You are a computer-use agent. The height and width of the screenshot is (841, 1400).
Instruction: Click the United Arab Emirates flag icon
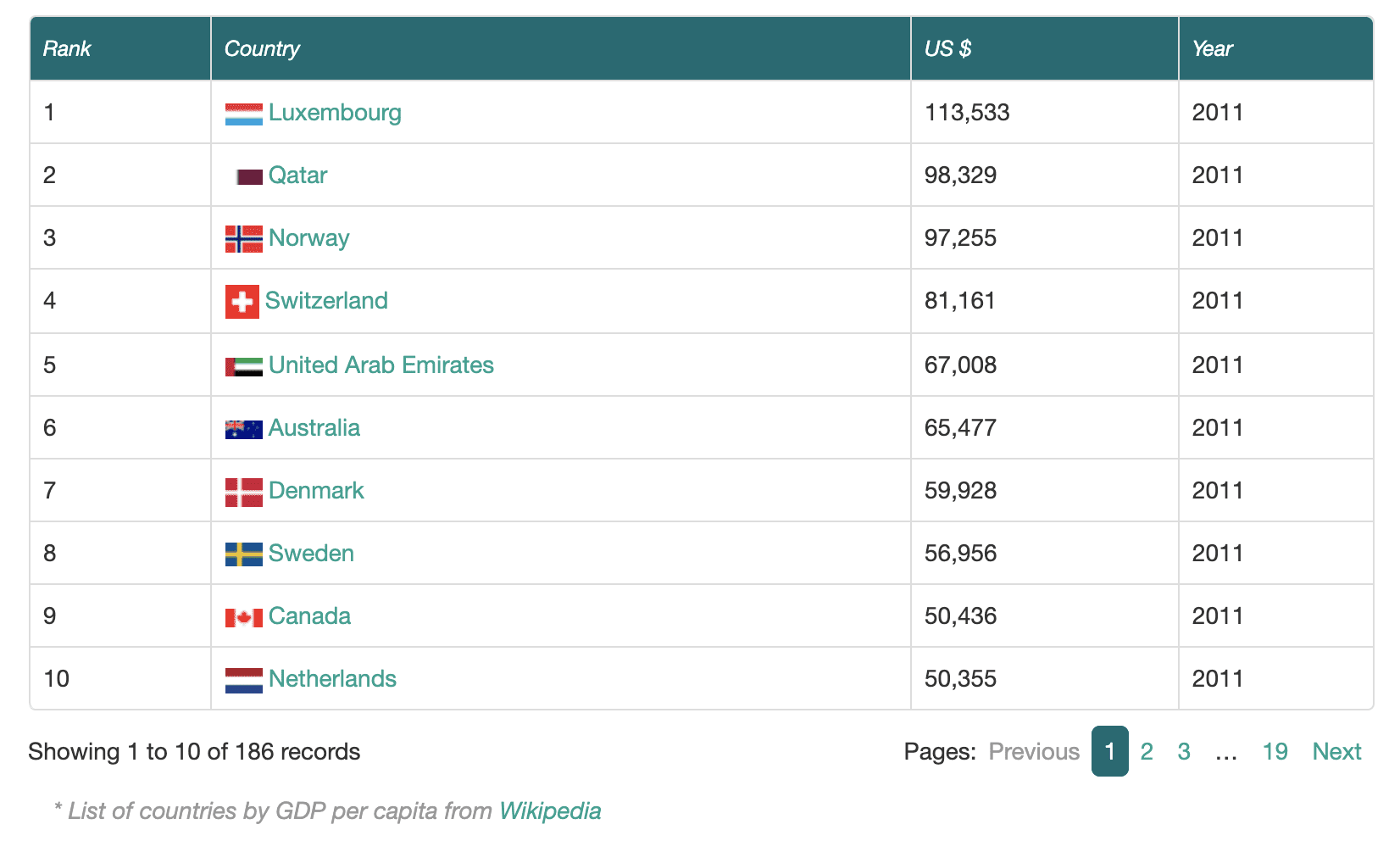pyautogui.click(x=242, y=364)
